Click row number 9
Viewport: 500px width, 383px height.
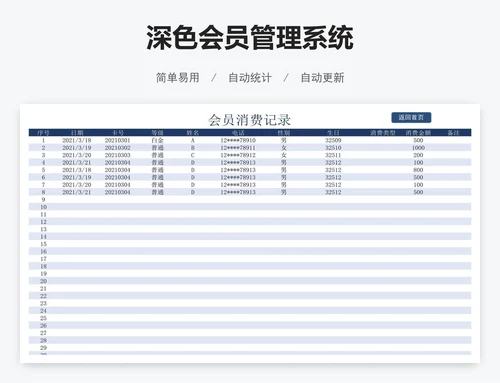coord(43,200)
